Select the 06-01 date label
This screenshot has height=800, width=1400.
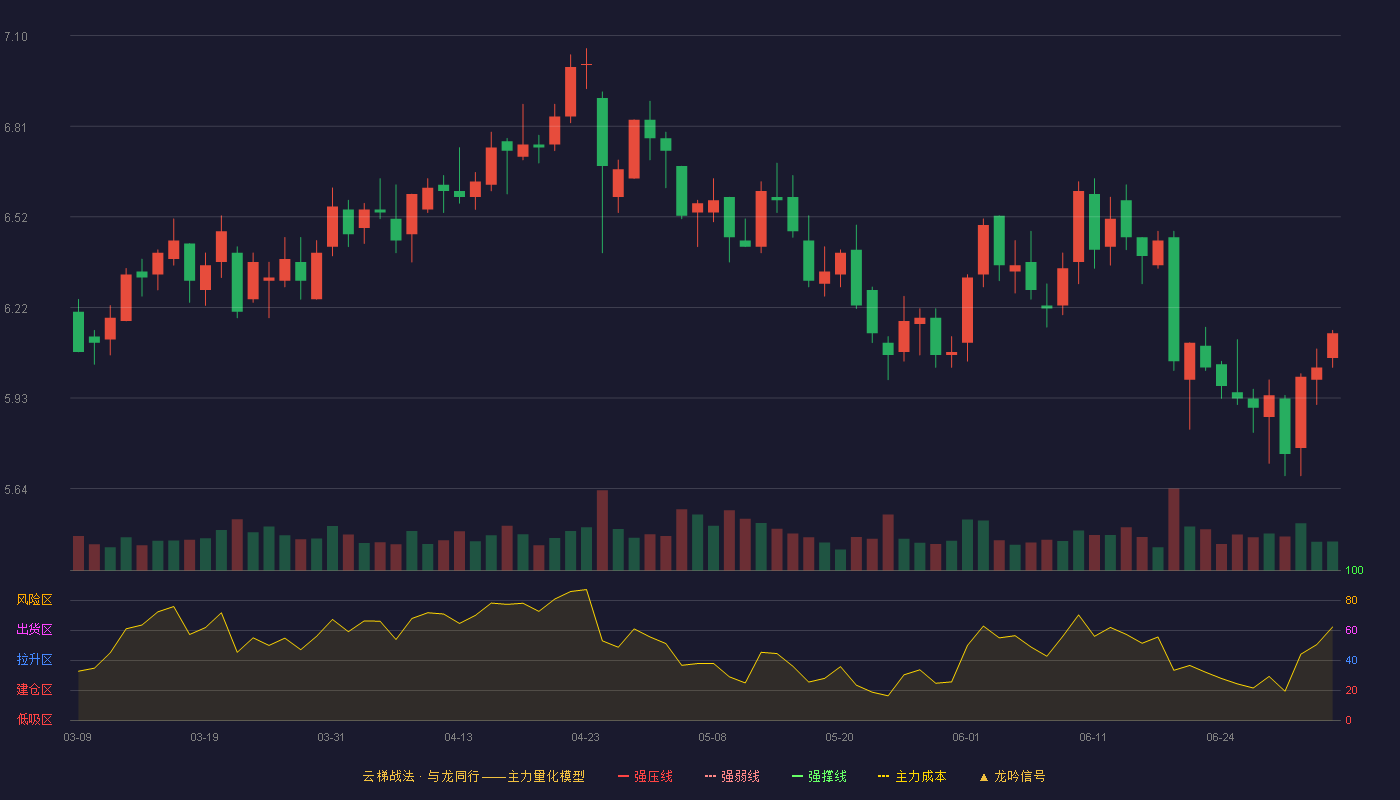coord(967,737)
